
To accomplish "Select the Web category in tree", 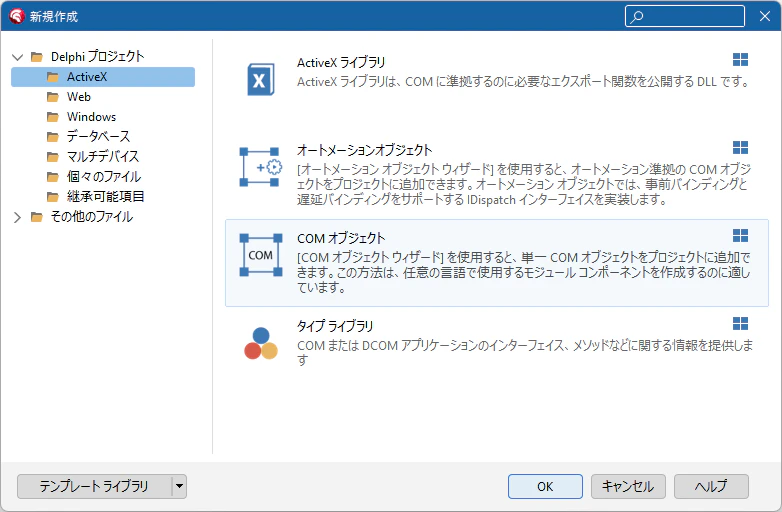I will 79,97.
